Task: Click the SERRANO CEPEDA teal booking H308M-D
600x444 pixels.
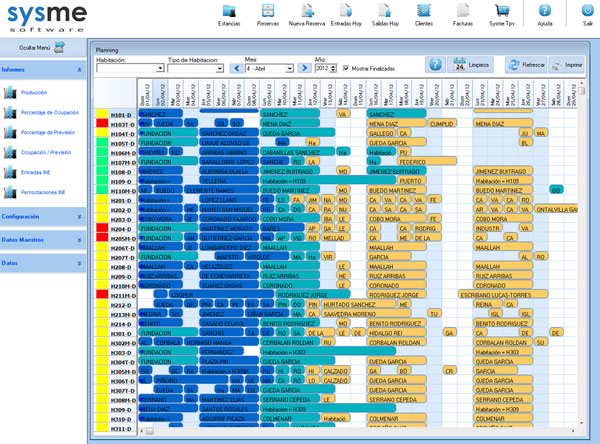Action: [x=290, y=400]
